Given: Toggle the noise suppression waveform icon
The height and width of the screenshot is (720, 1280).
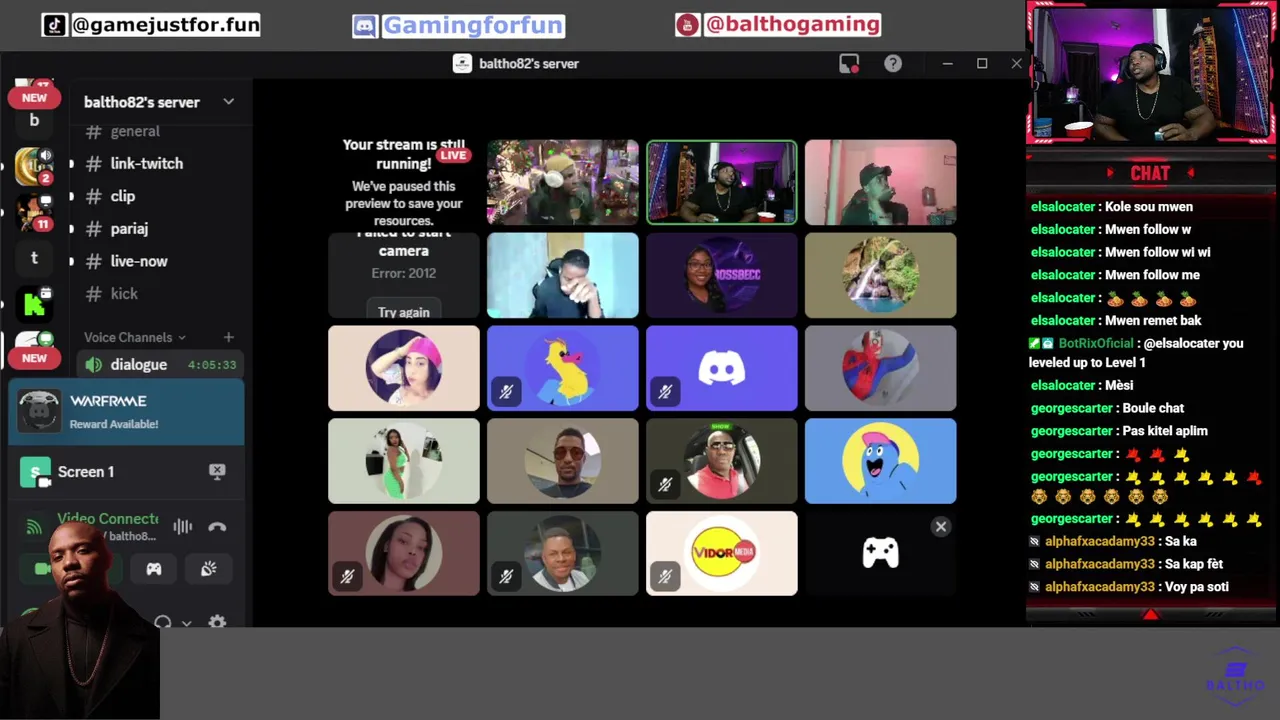Looking at the screenshot, I should point(182,527).
